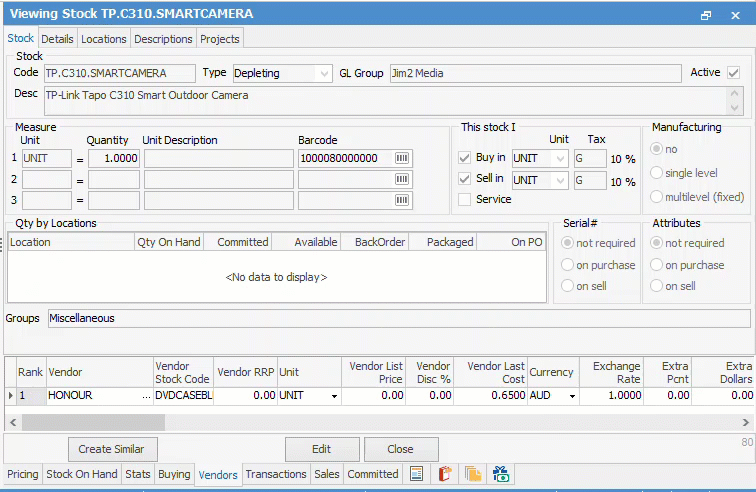This screenshot has height=492, width=756.
Task: Open the gift box icon tab
Action: pos(501,474)
